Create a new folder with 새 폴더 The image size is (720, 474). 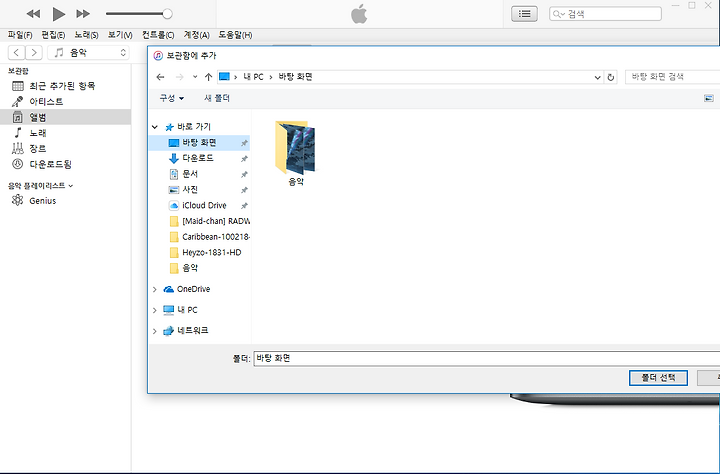217,98
